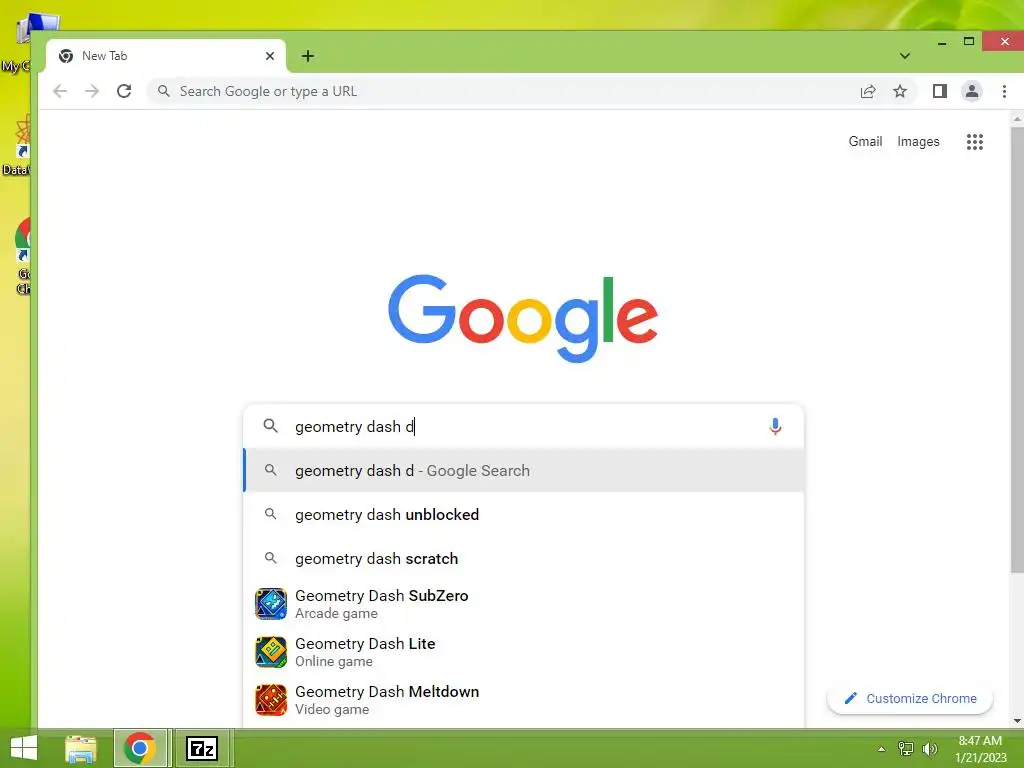Click the volume speaker tray icon
Screen dimensions: 1024x768
pos(930,749)
